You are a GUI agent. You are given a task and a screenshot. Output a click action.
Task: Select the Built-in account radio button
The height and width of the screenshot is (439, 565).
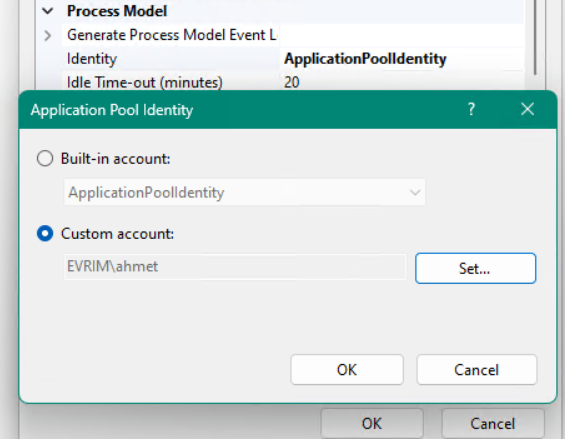[x=45, y=159]
